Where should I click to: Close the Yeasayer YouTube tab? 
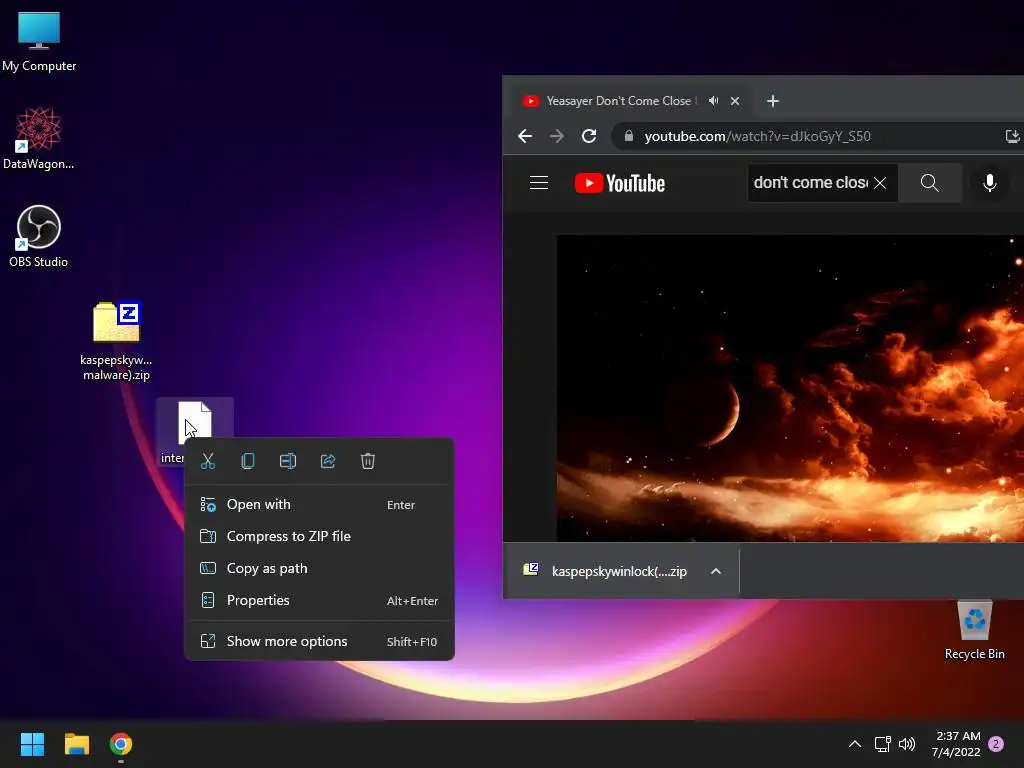coord(735,101)
